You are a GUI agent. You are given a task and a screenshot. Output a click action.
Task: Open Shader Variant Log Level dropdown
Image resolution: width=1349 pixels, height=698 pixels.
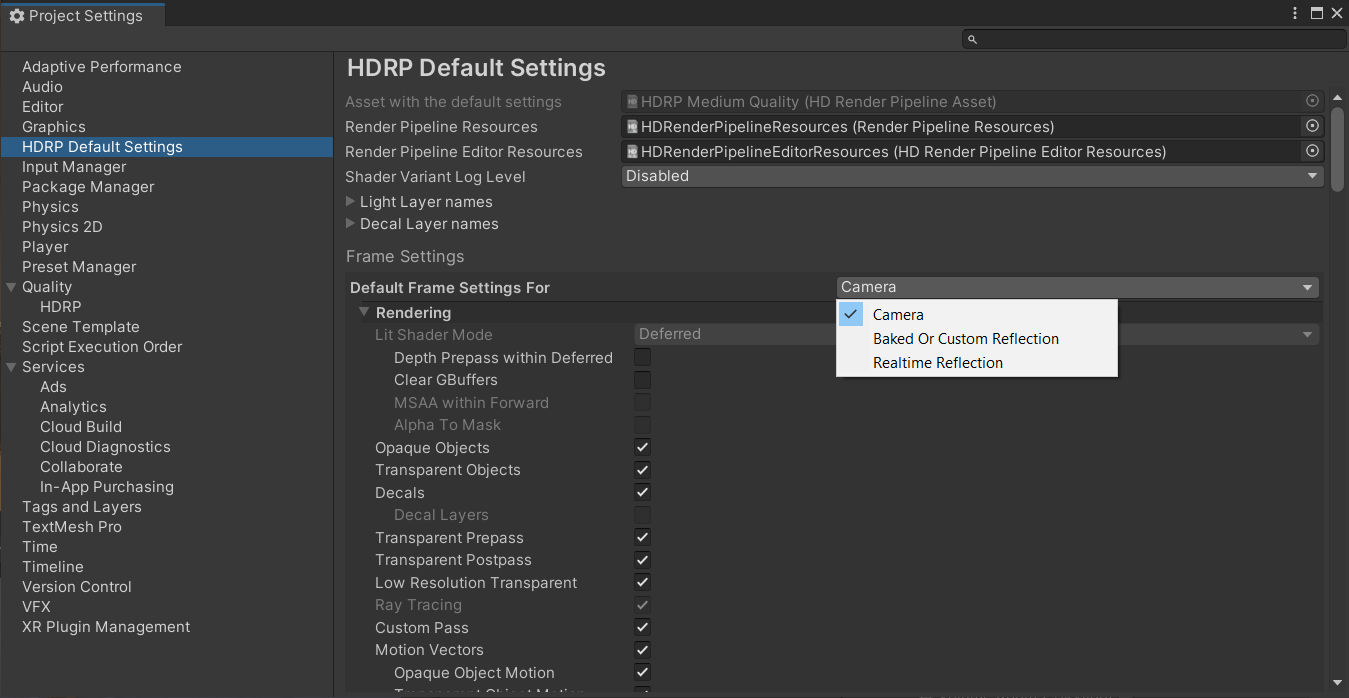[x=972, y=176]
